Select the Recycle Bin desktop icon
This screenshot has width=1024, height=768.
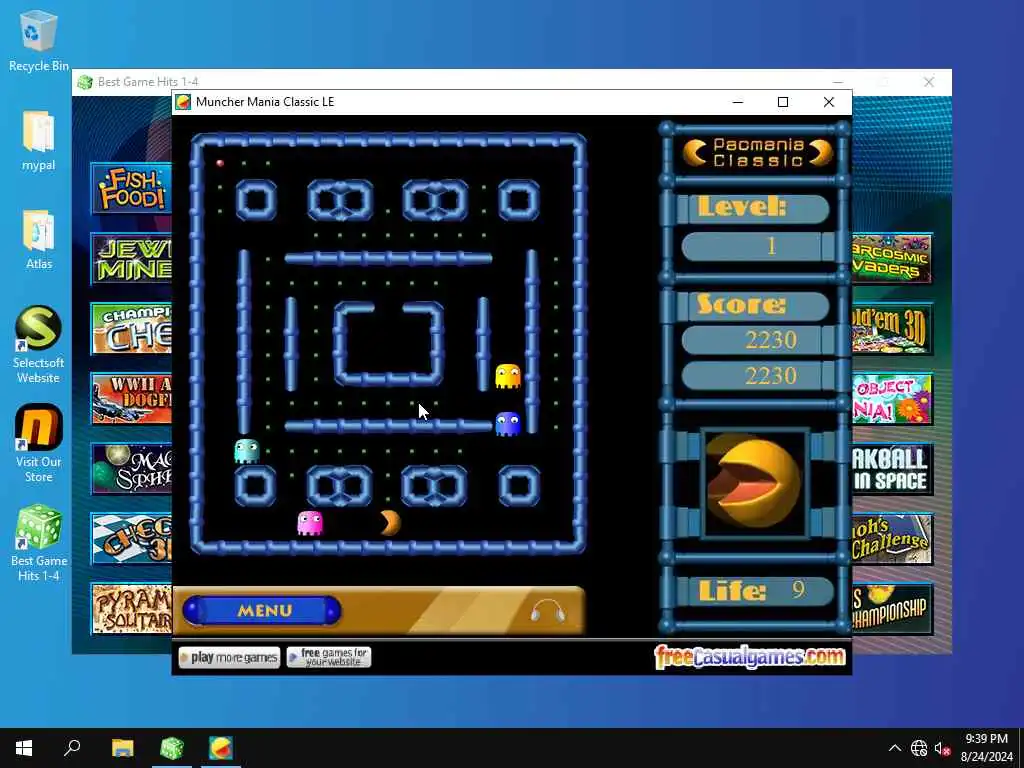pyautogui.click(x=39, y=40)
